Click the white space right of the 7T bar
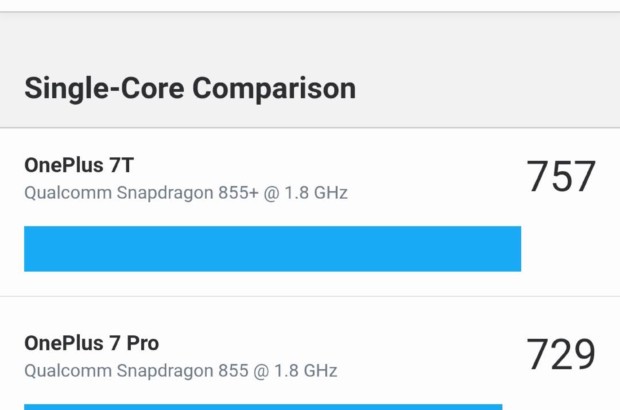The height and width of the screenshot is (410, 620). [x=568, y=248]
